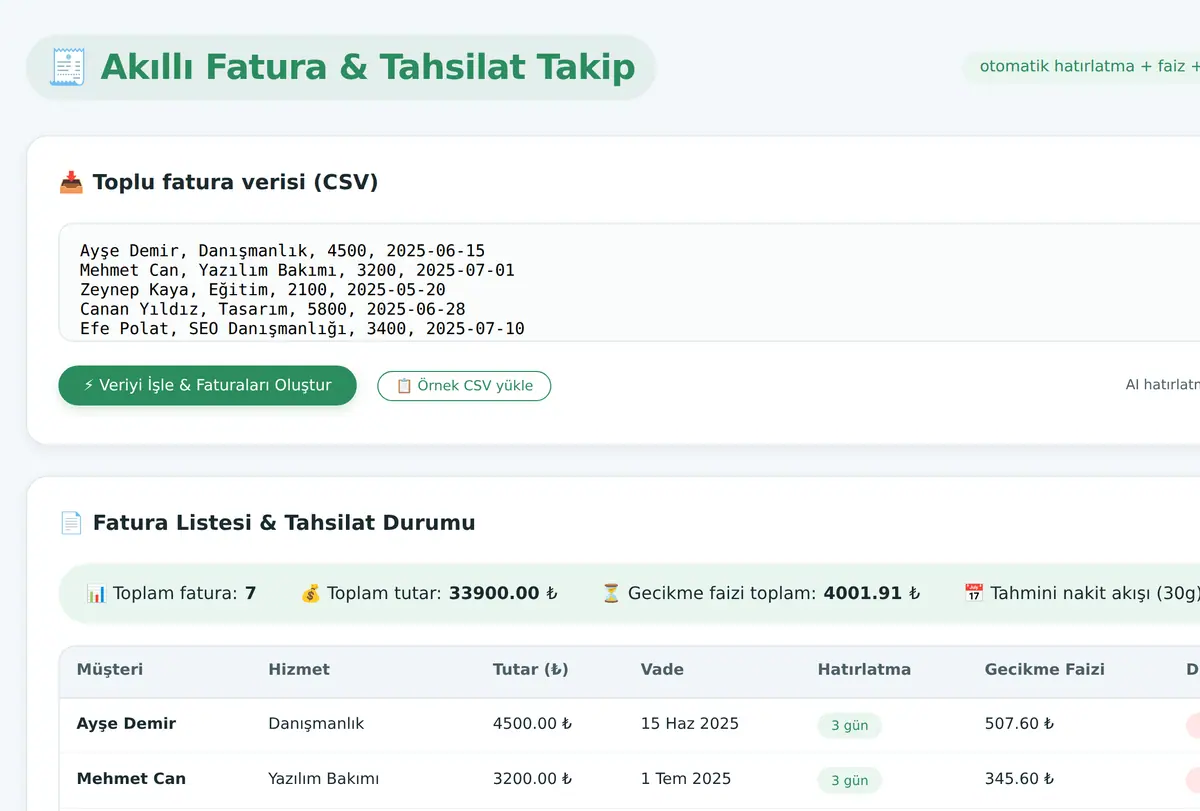The width and height of the screenshot is (1200, 811).
Task: Select the Ayşe Demir customer cell
Action: point(126,723)
